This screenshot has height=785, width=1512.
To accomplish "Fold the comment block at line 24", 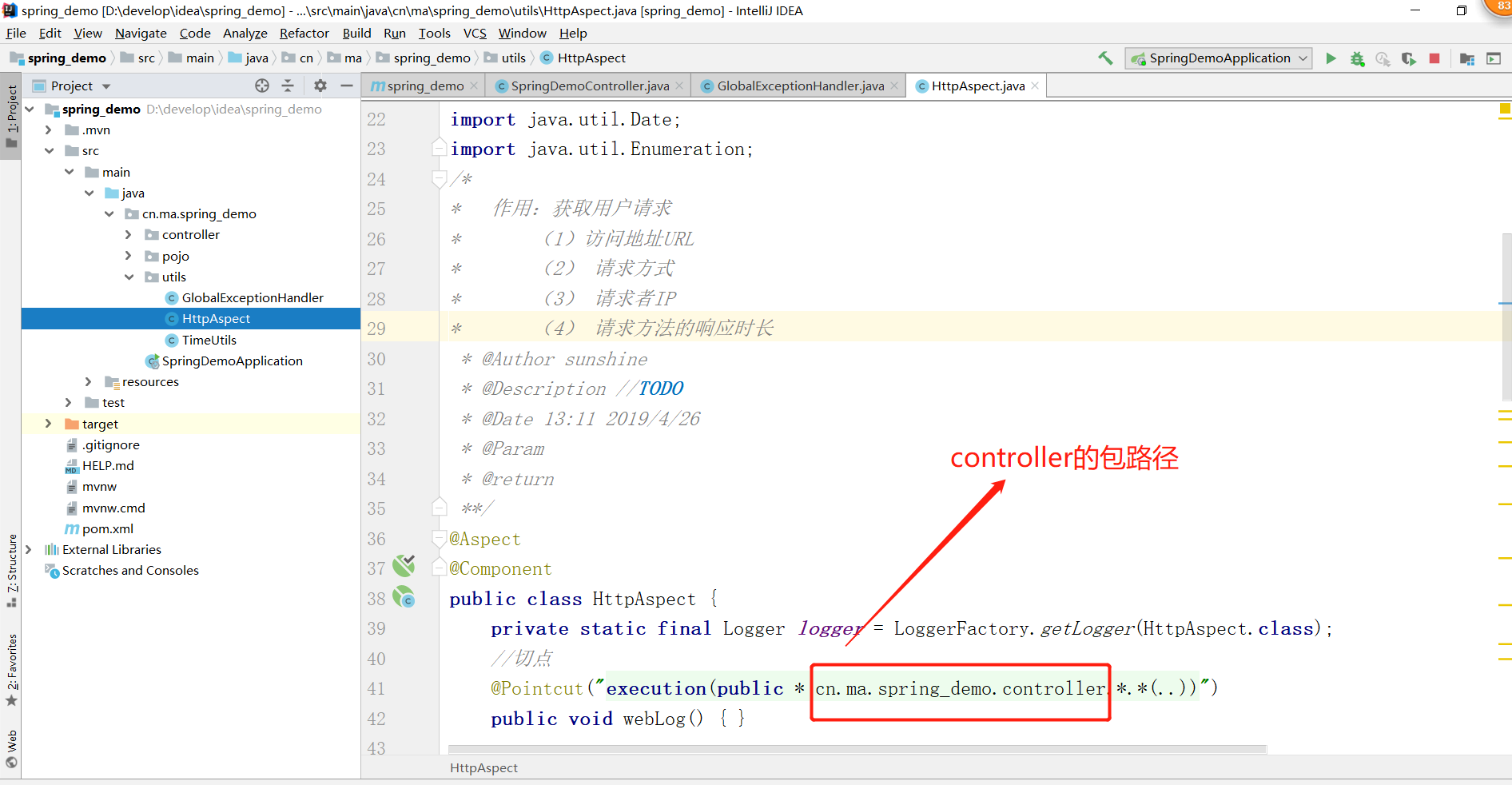I will pyautogui.click(x=439, y=179).
